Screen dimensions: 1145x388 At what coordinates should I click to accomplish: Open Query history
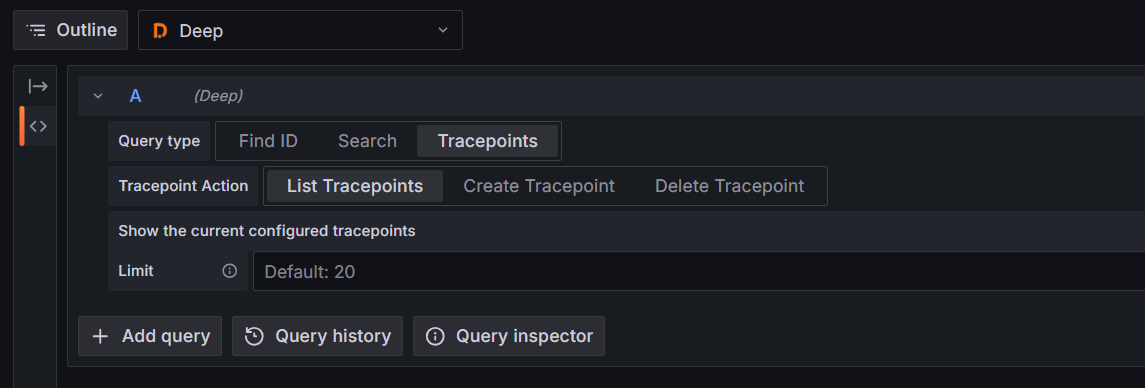click(317, 336)
